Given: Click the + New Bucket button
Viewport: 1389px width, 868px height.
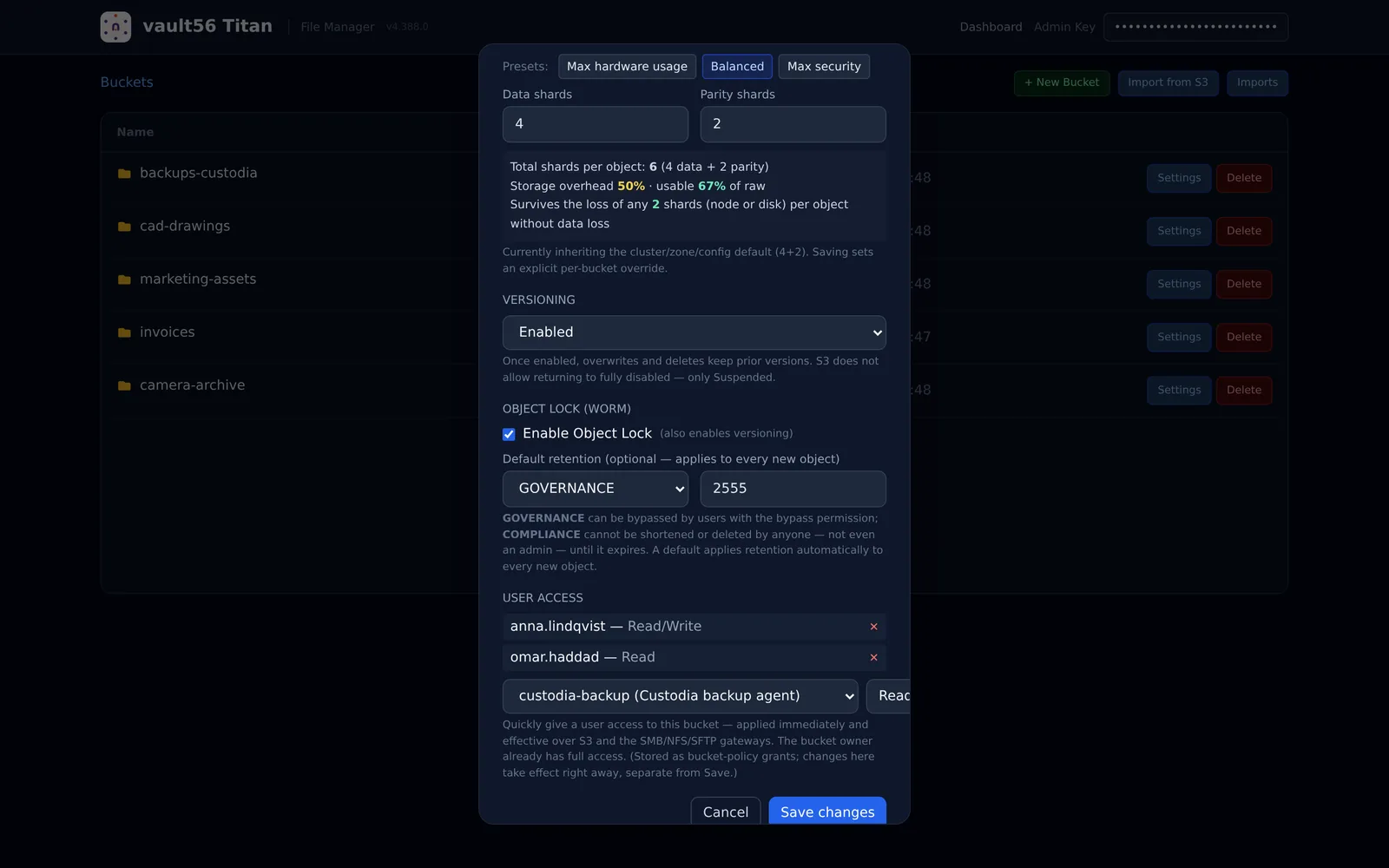Looking at the screenshot, I should [x=1062, y=82].
